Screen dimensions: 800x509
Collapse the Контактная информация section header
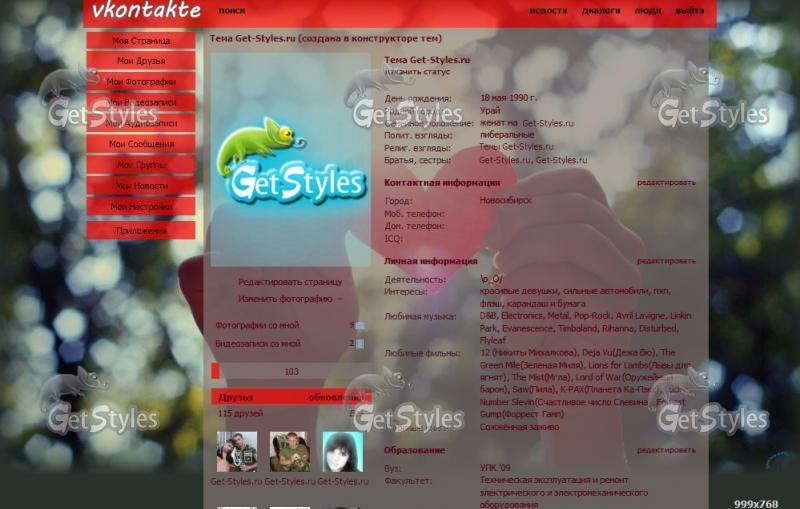pos(442,183)
